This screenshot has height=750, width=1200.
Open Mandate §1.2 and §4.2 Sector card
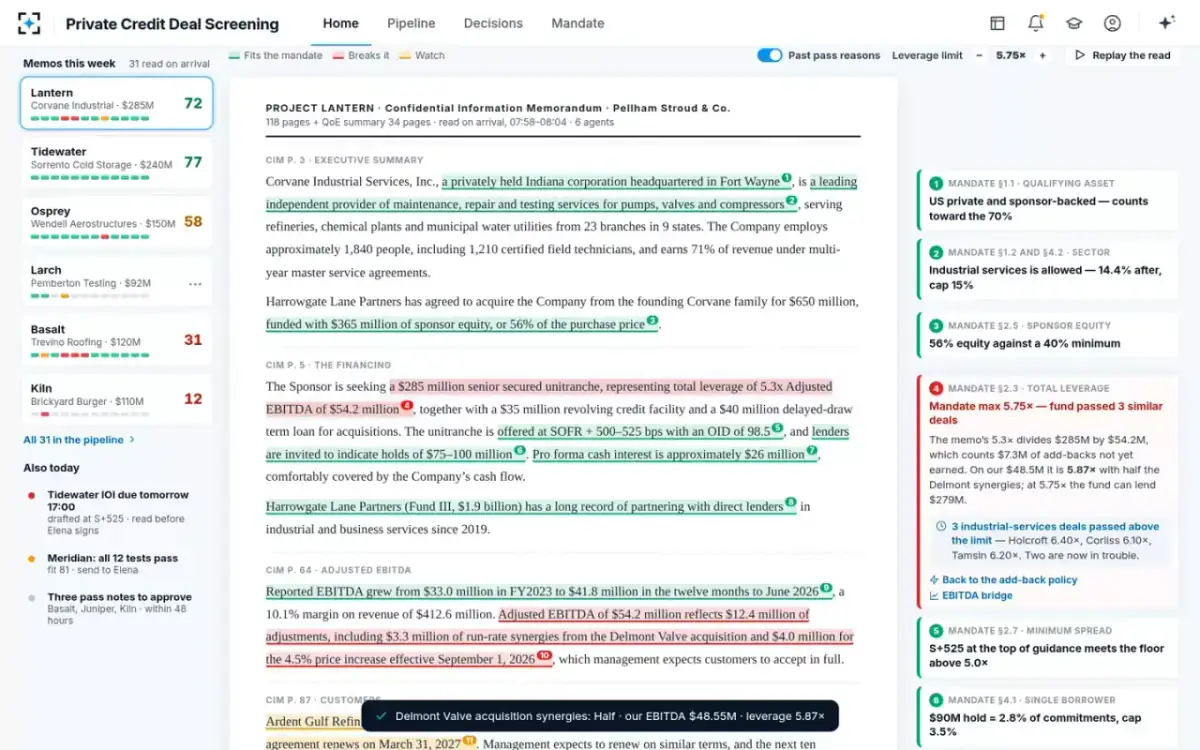pyautogui.click(x=1047, y=269)
